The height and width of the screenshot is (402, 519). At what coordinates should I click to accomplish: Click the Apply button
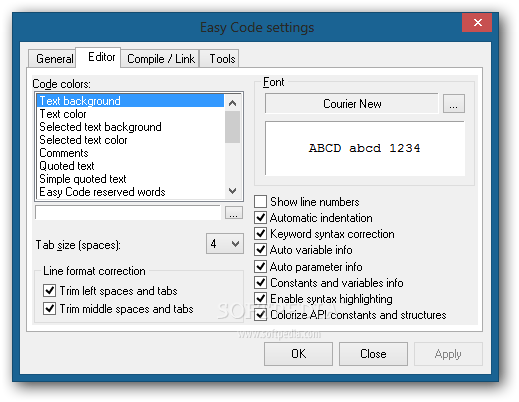pyautogui.click(x=448, y=354)
